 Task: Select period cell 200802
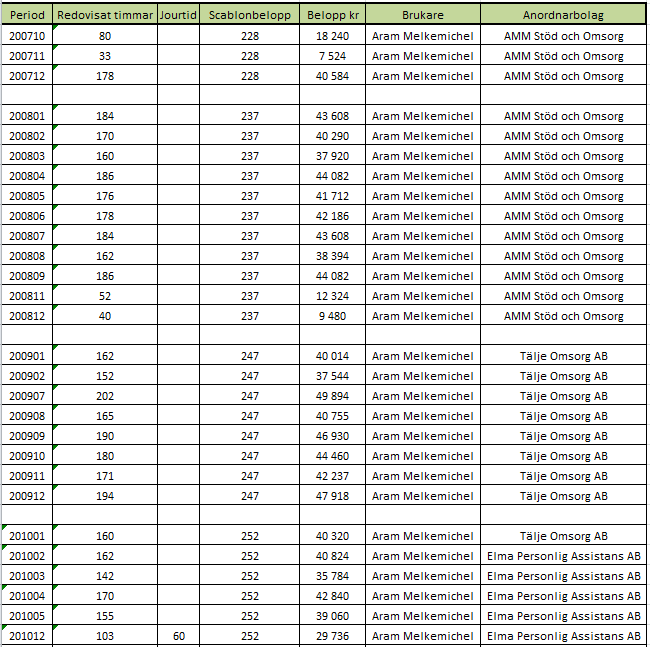tap(27, 136)
